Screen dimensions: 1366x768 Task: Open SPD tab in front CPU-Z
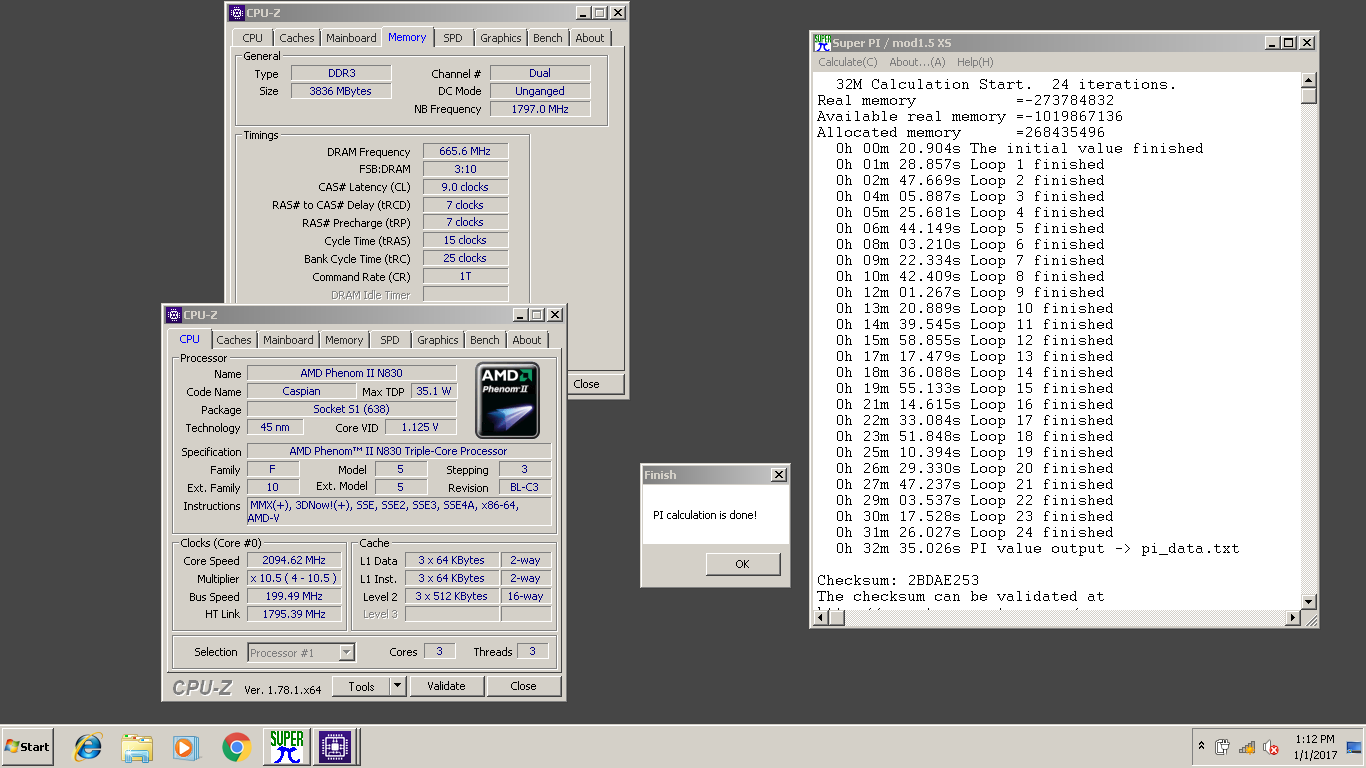(x=390, y=340)
